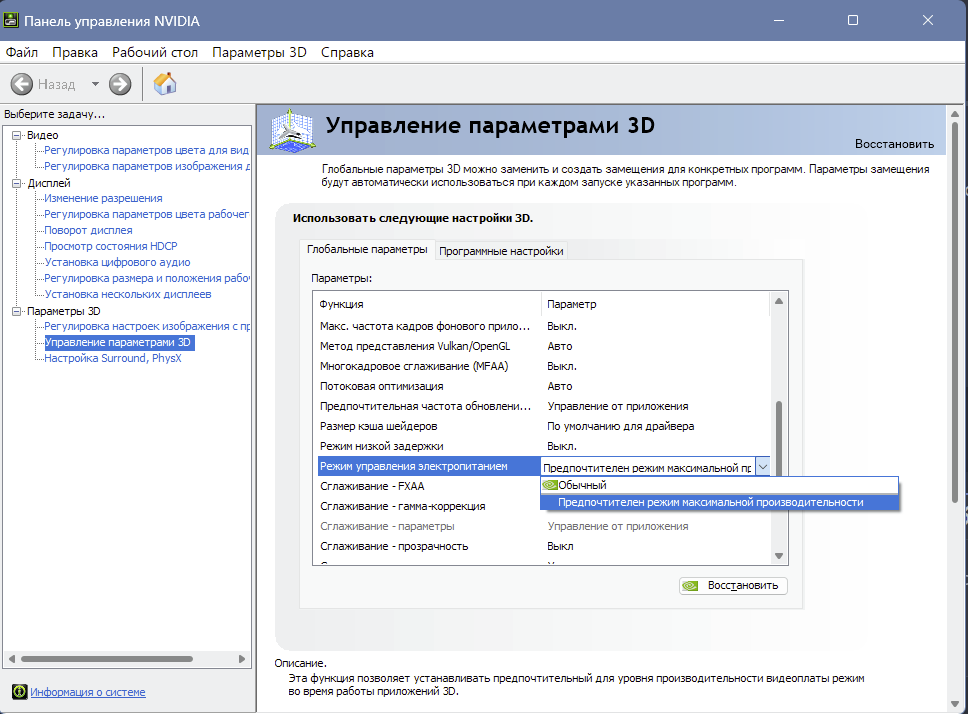Close the power management mode dropdown arrow
Viewport: 968px width, 714px height.
[763, 467]
